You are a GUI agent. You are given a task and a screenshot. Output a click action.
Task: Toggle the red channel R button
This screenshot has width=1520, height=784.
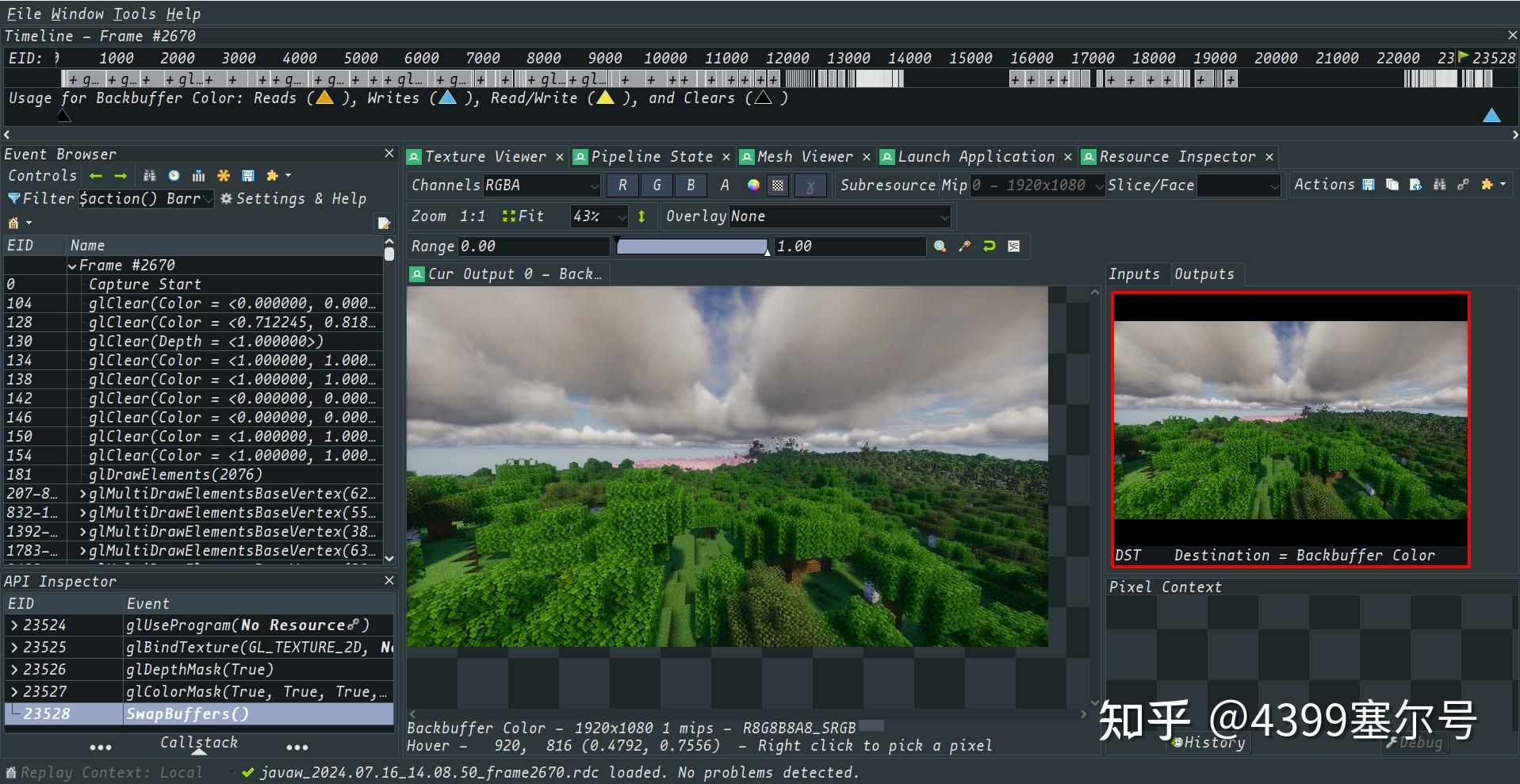(x=622, y=185)
